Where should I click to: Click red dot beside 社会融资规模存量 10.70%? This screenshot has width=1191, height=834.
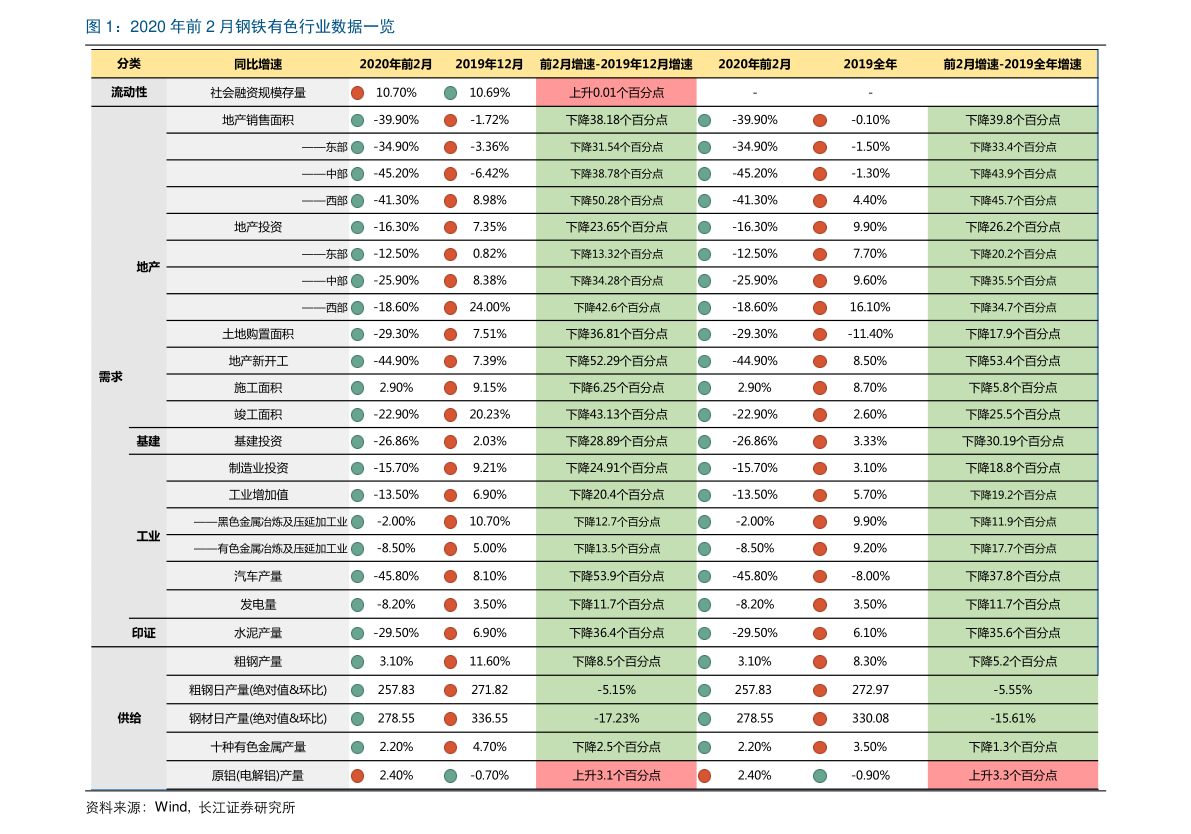(x=357, y=93)
